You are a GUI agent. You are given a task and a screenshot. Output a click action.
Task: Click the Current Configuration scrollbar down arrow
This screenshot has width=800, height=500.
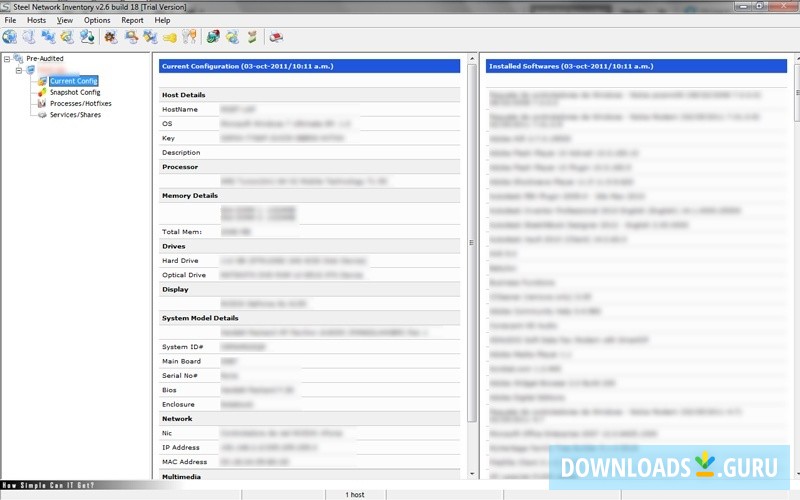pyautogui.click(x=472, y=474)
